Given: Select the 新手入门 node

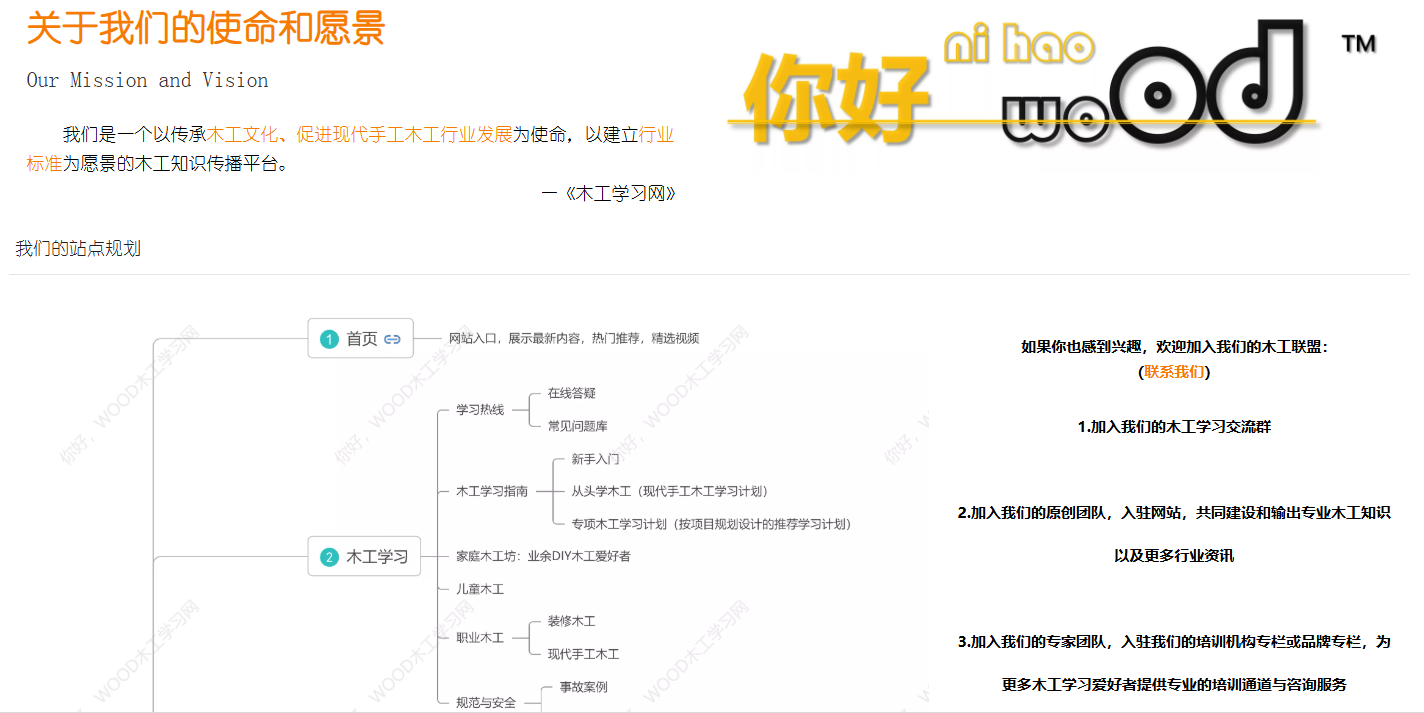Looking at the screenshot, I should point(595,459).
